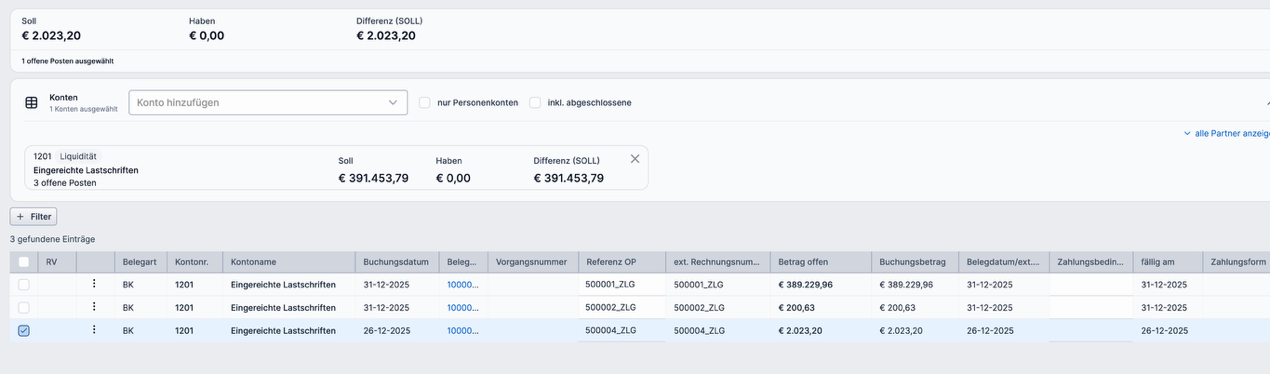Image resolution: width=1270 pixels, height=374 pixels.
Task: Uncheck the checkbox for row 500004_ZLG
Action: click(x=24, y=331)
